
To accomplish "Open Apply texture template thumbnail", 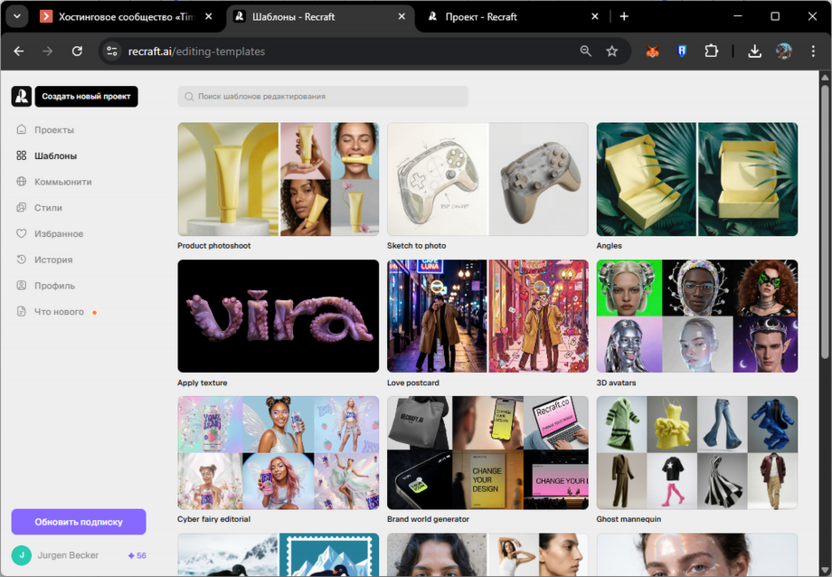I will [278, 316].
